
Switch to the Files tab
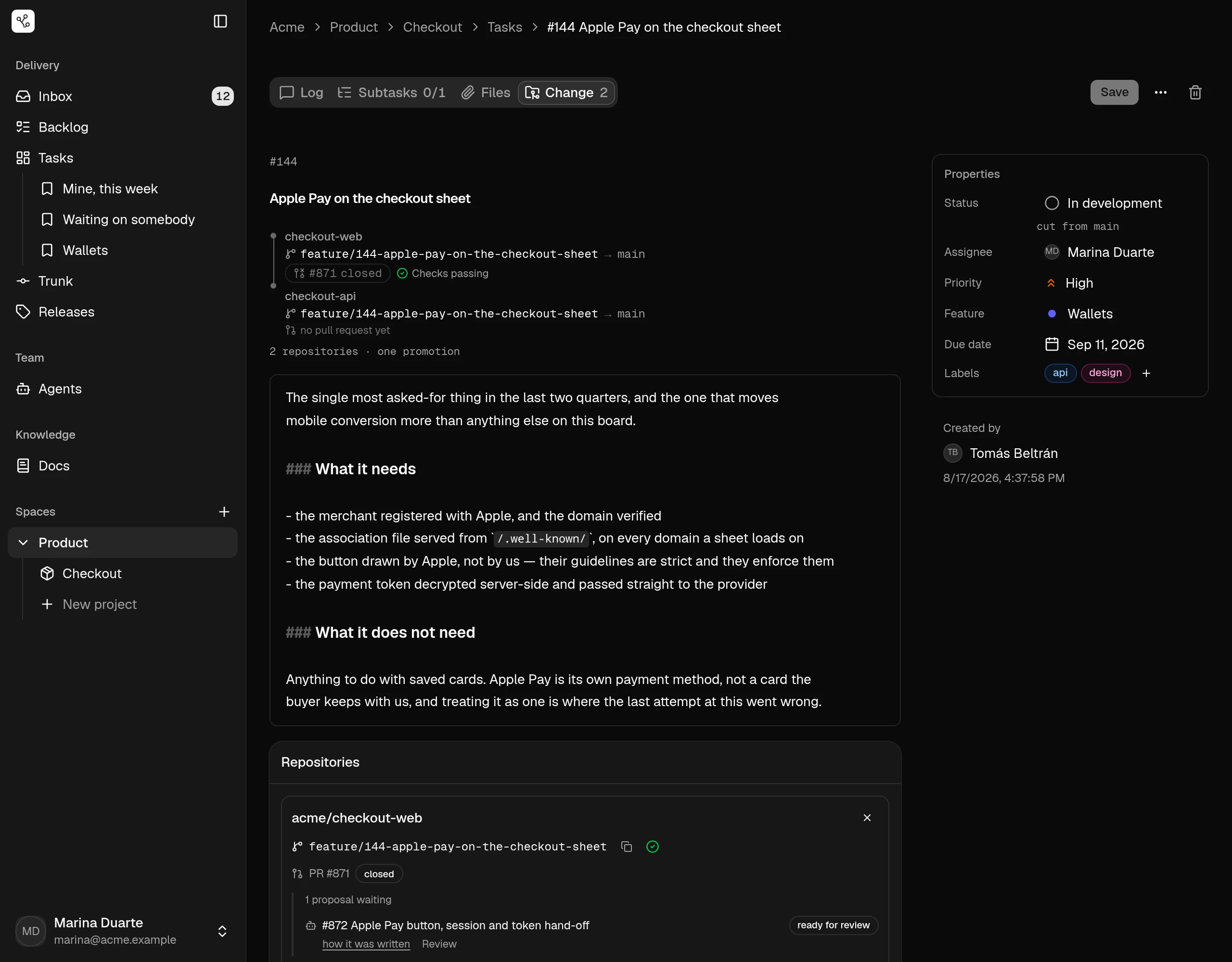[485, 92]
